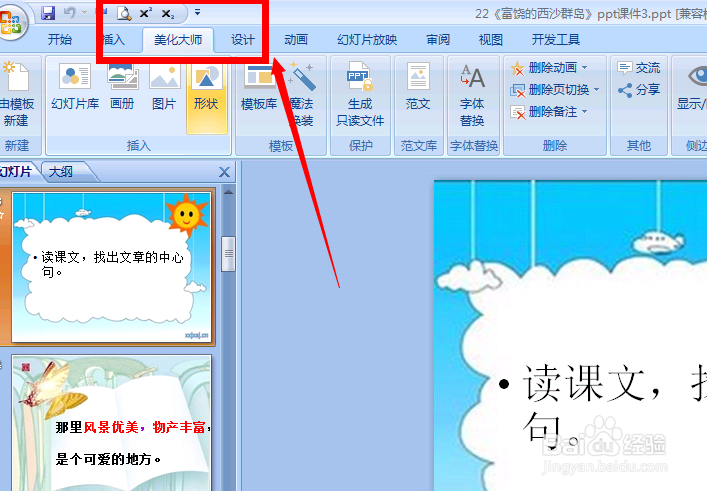
Task: Click the Office button logo
Action: coord(11,21)
